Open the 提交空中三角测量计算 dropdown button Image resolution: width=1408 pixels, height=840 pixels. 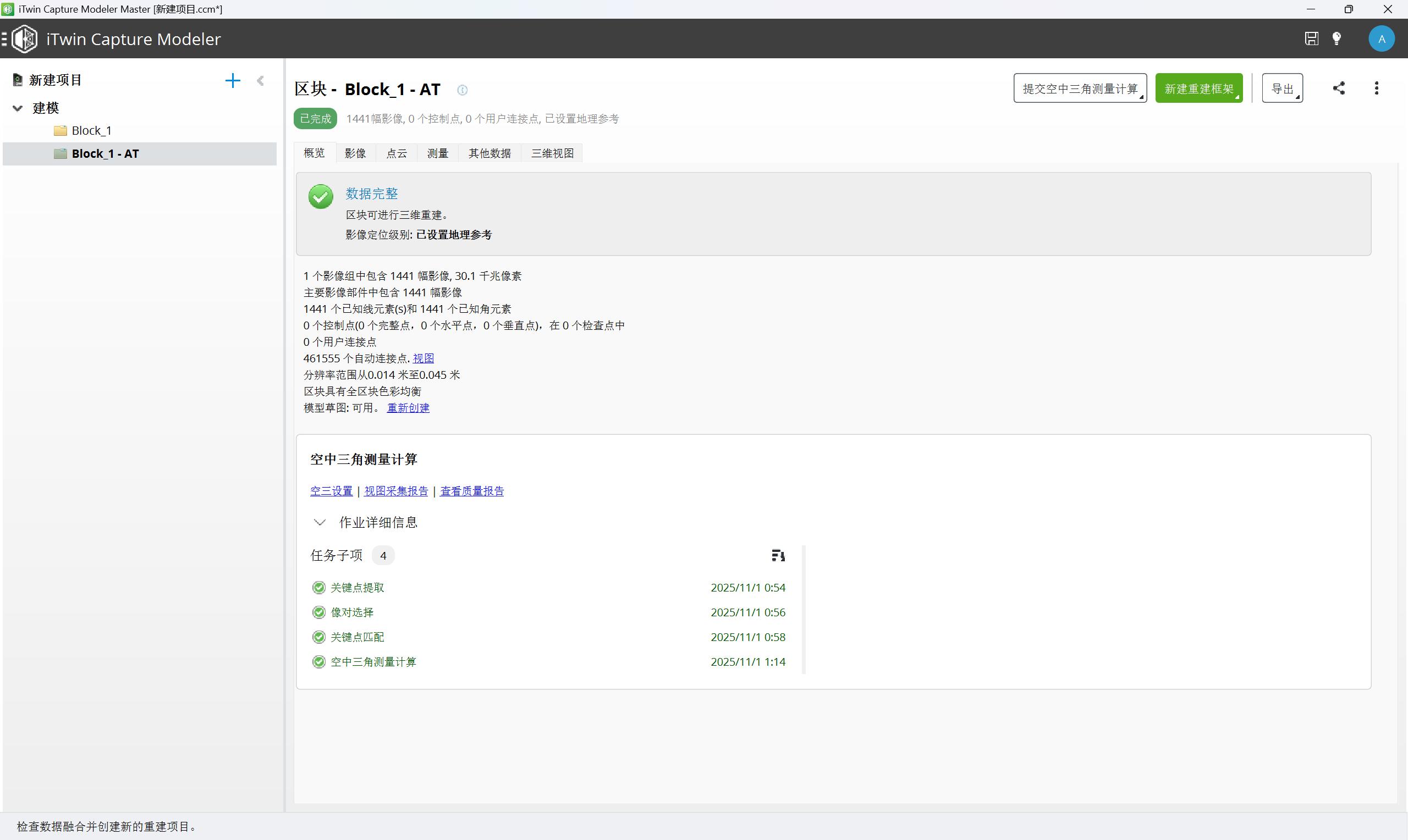(1080, 89)
